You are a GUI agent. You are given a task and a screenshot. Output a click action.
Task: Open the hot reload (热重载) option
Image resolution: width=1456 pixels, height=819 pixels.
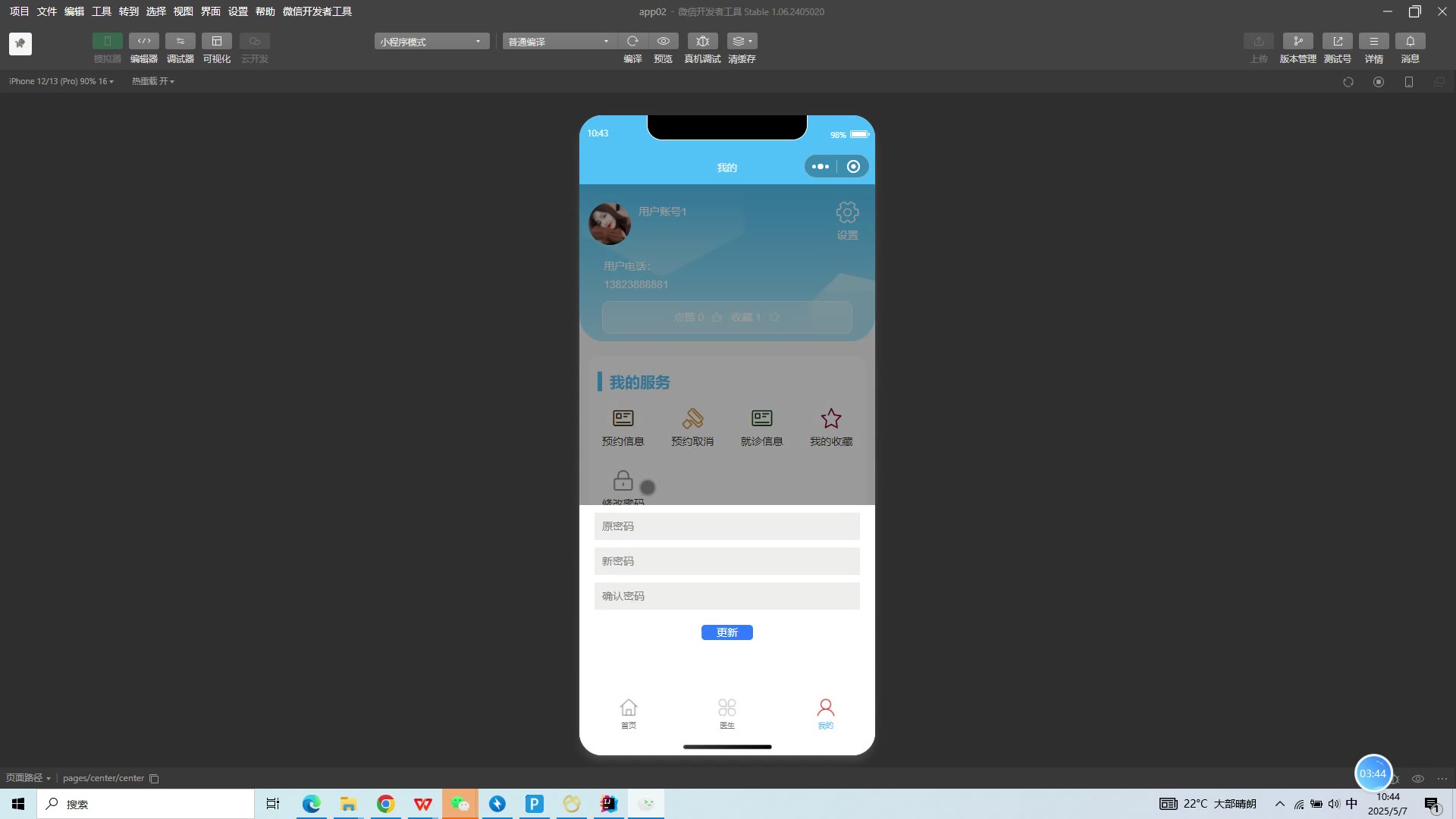pos(152,81)
